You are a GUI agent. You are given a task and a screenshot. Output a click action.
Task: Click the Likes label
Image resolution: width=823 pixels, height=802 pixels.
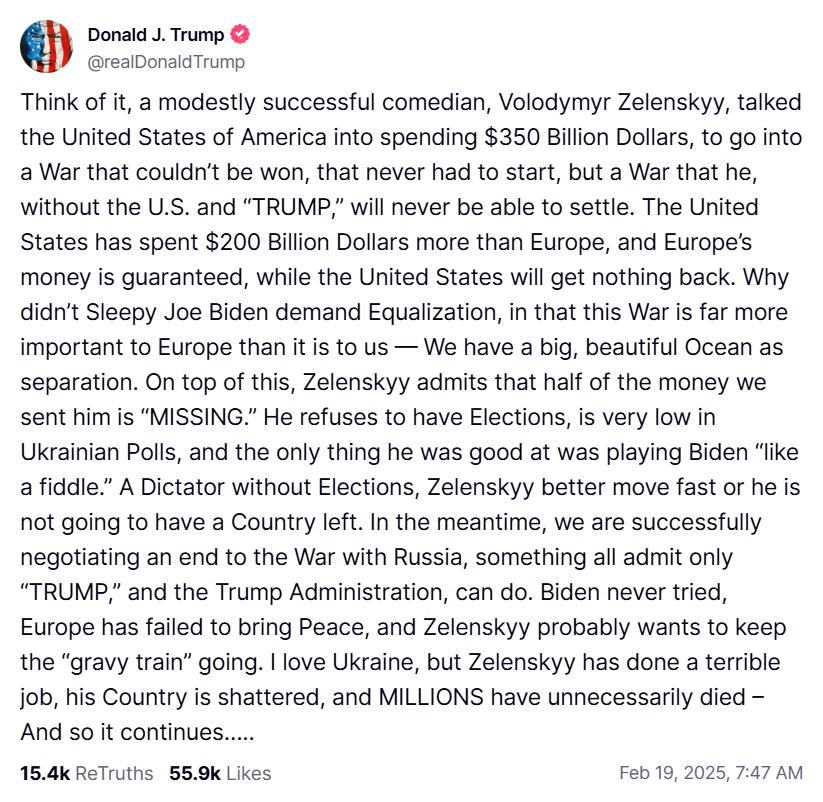click(249, 773)
